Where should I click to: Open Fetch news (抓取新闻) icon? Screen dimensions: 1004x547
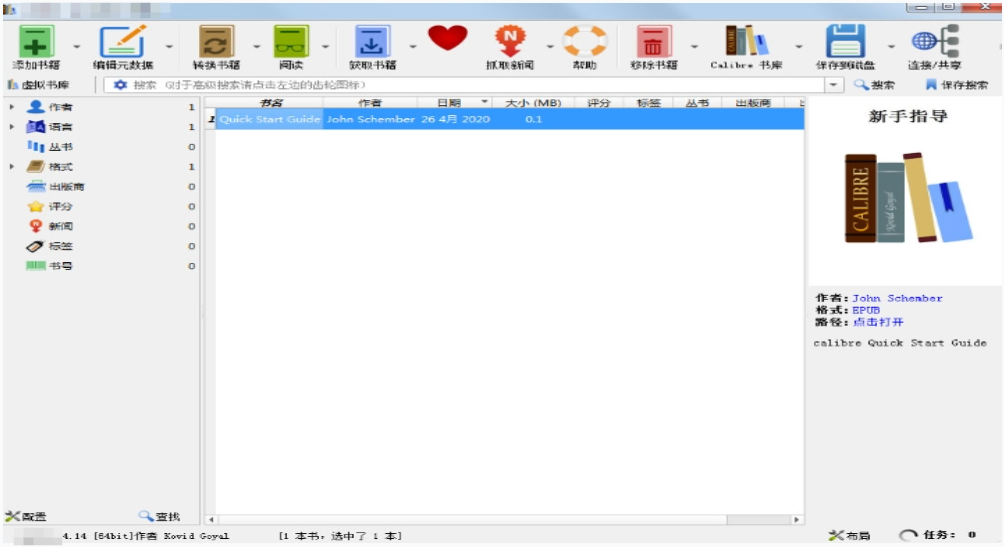pyautogui.click(x=510, y=42)
